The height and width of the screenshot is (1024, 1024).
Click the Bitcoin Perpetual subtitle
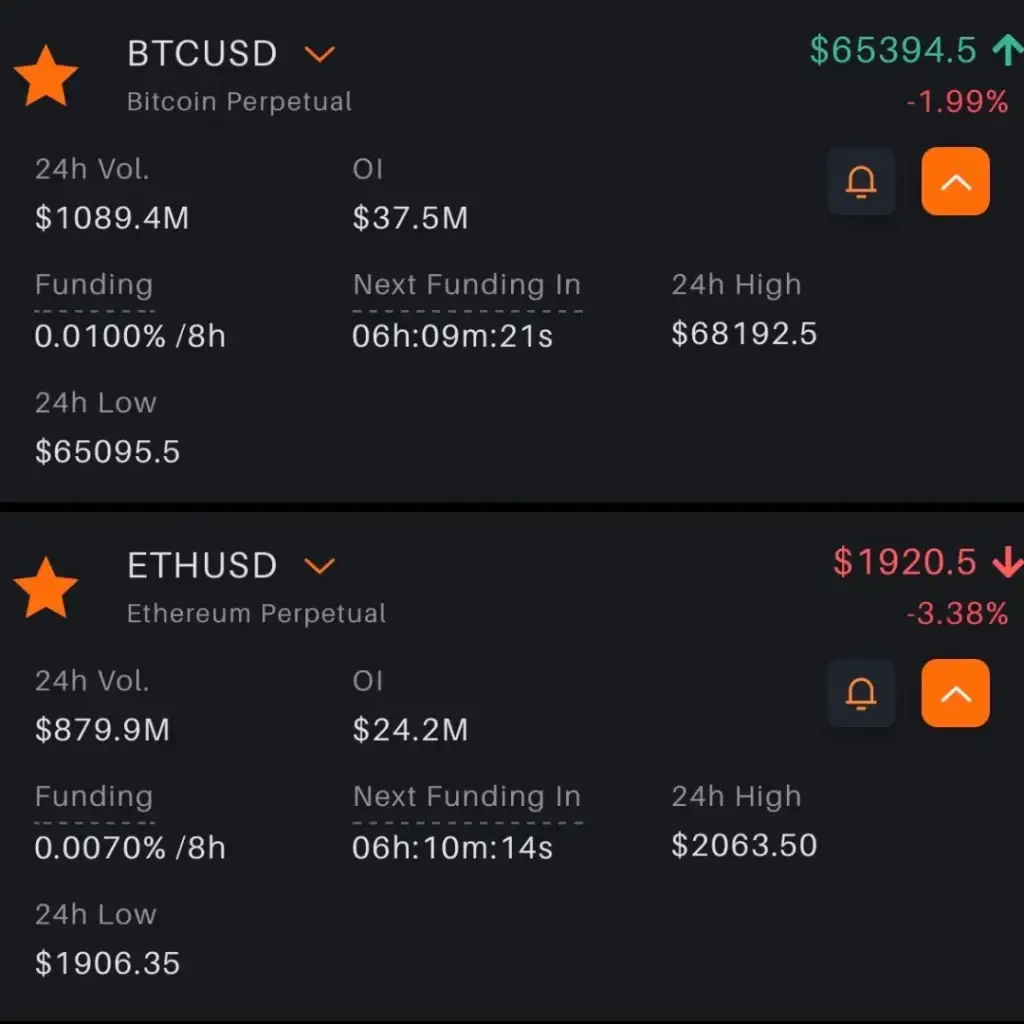[239, 102]
